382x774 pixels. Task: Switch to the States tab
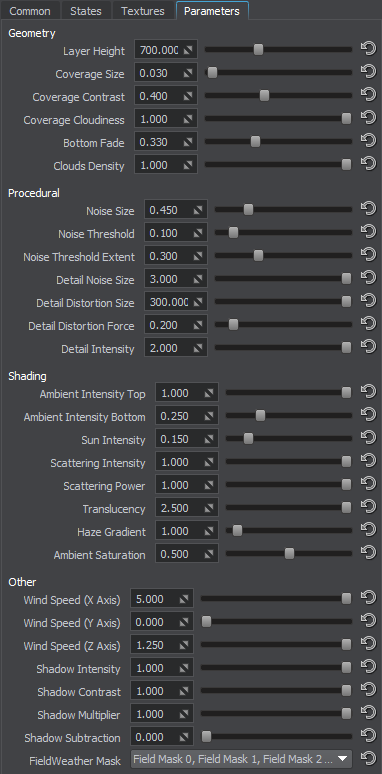pos(86,11)
